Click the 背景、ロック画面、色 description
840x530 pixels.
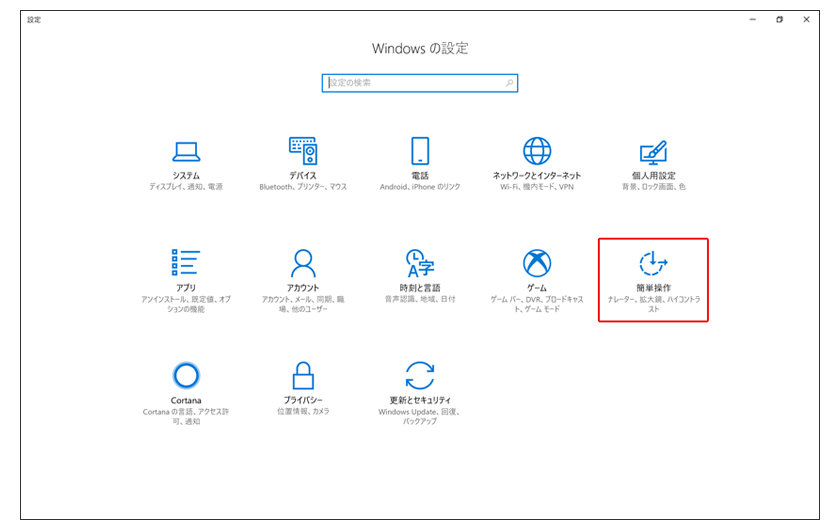pos(654,187)
